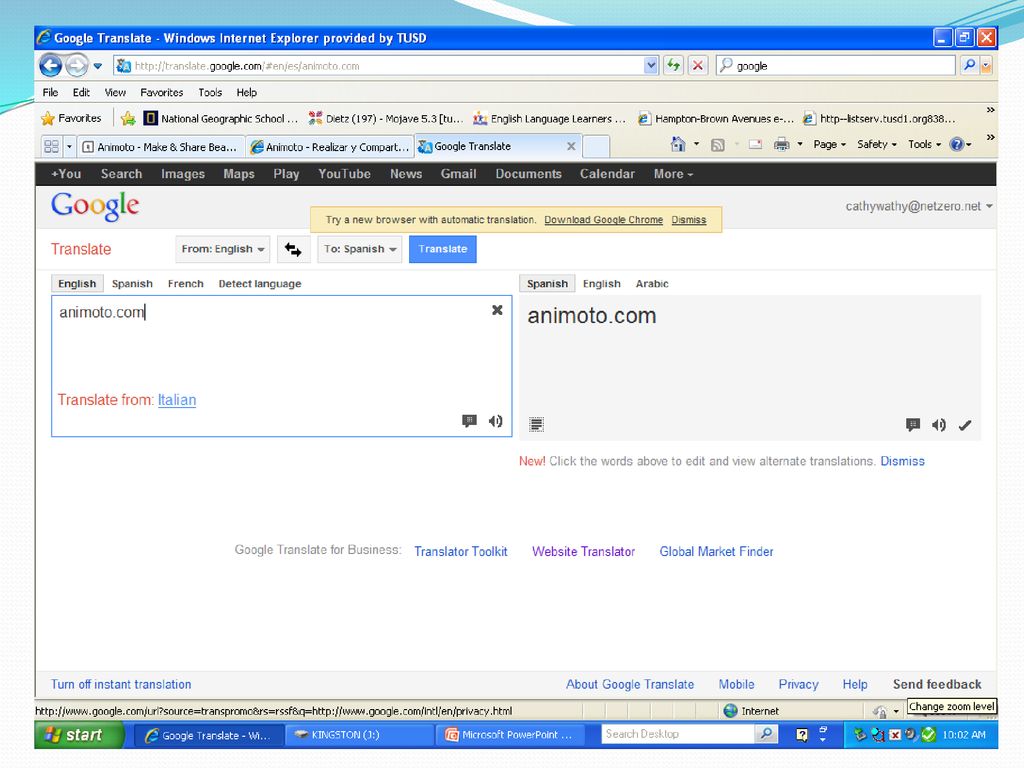This screenshot has height=768, width=1024.
Task: Select Arabic as the target language
Action: click(x=652, y=283)
